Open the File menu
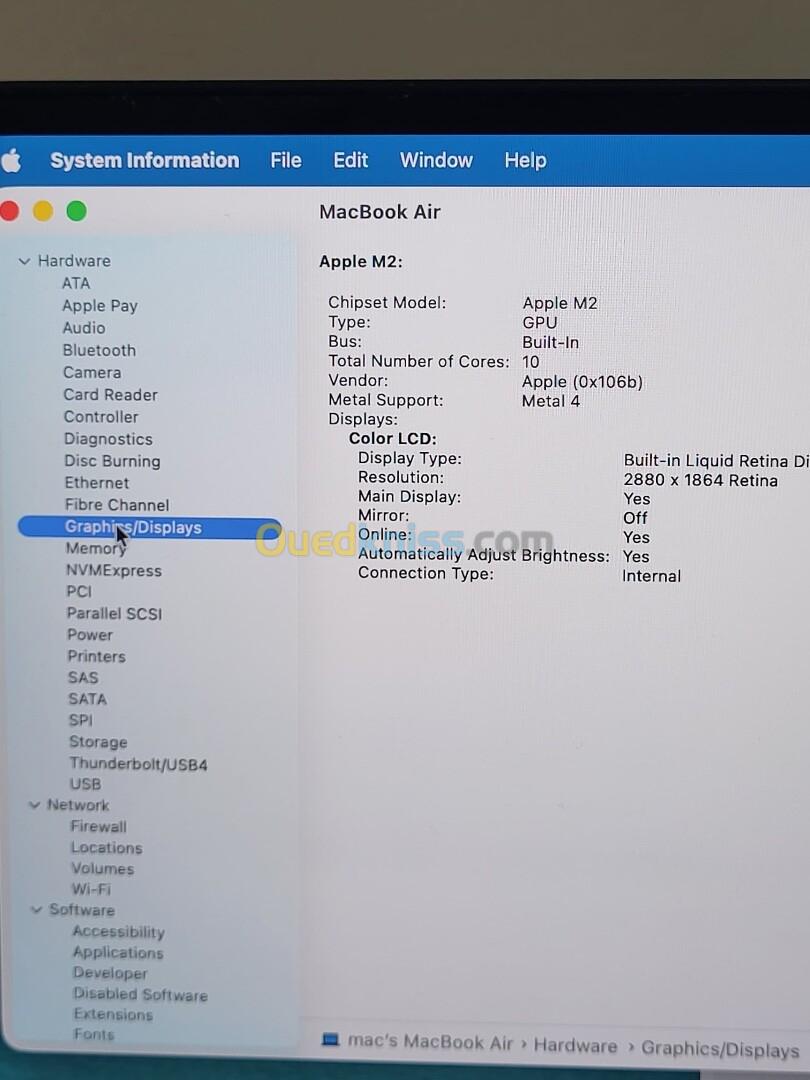Screen dimensions: 810x1080 coord(286,160)
